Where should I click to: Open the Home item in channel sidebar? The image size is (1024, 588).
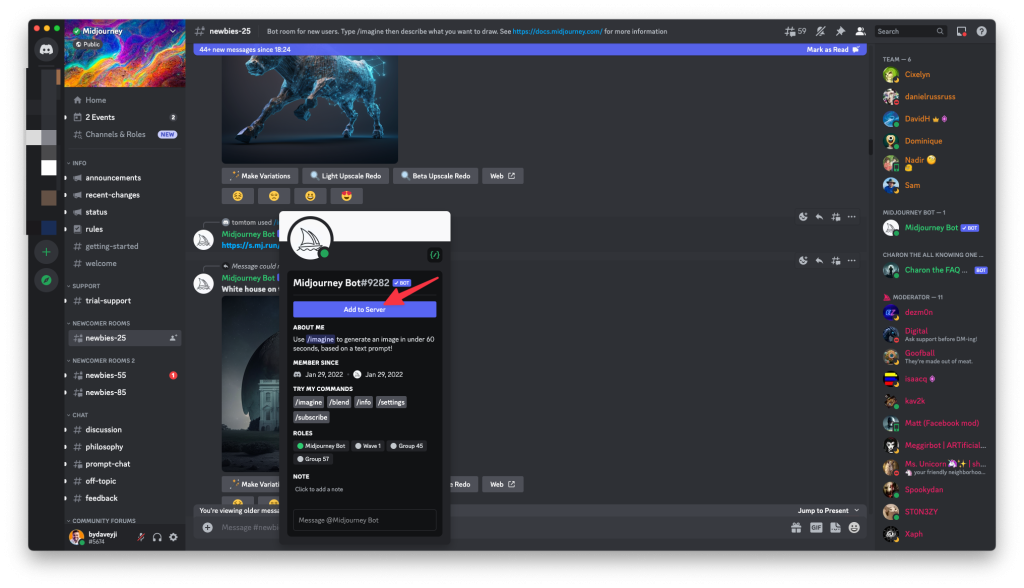coord(124,100)
